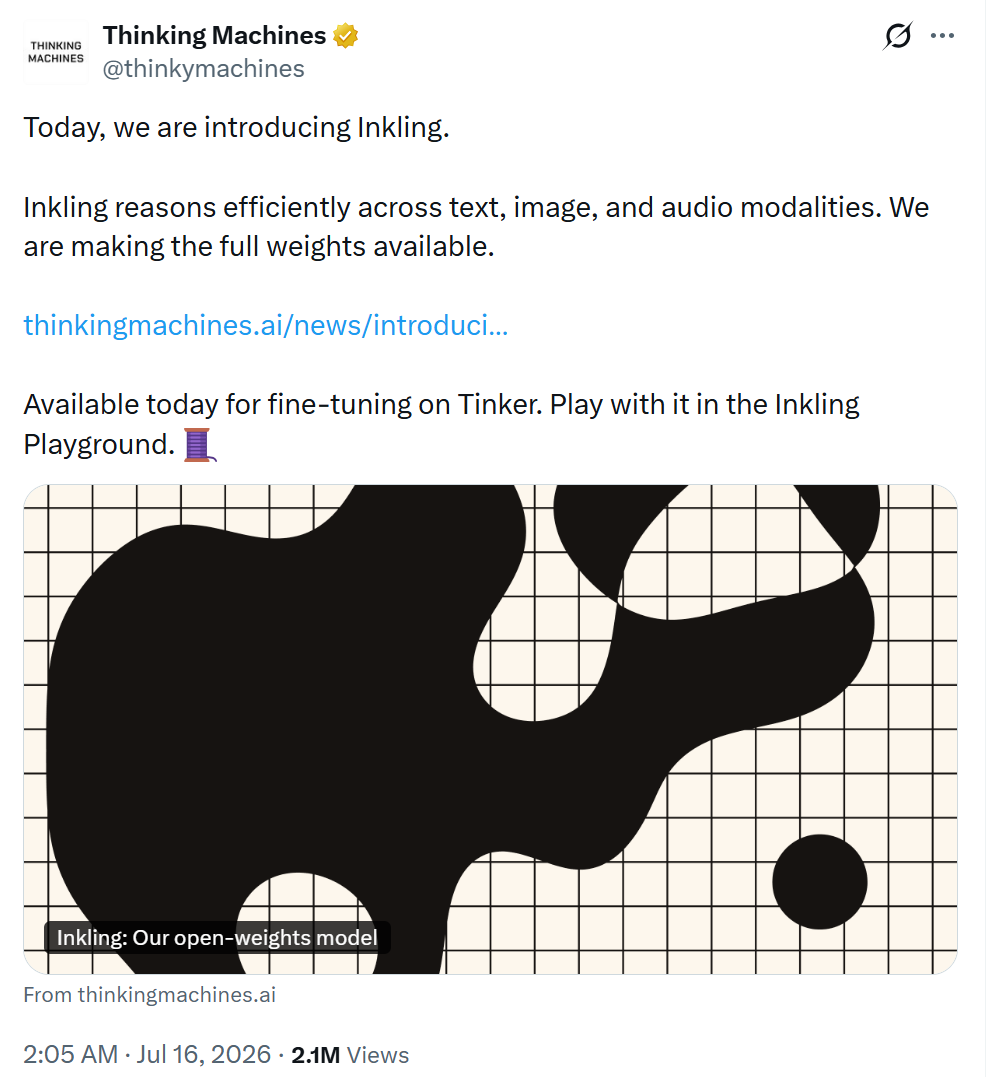Click the "Inkling: Our open-weights model" caption
The height and width of the screenshot is (1077, 987).
click(217, 938)
